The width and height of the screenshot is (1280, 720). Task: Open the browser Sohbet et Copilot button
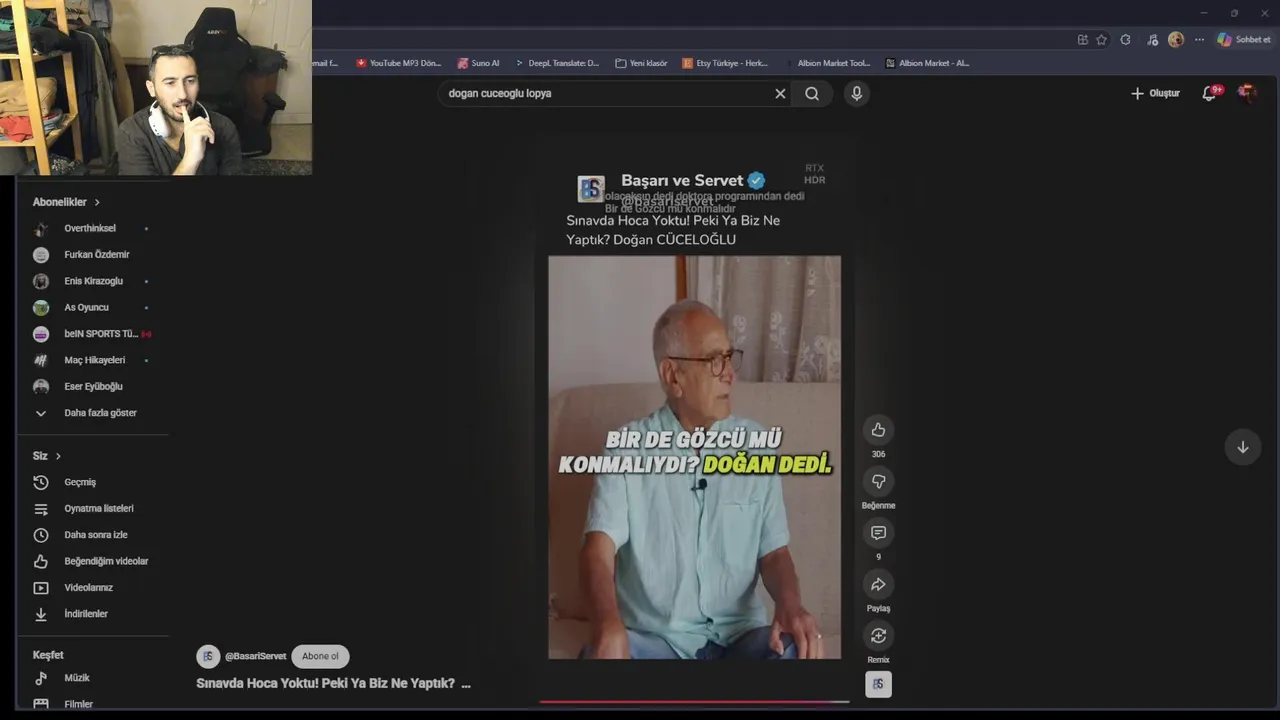(1244, 40)
